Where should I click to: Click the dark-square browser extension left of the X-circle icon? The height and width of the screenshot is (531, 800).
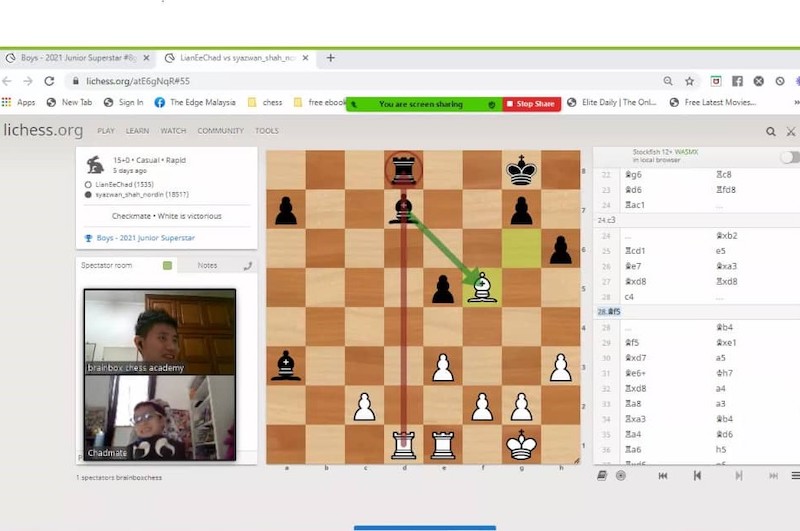[x=737, y=81]
